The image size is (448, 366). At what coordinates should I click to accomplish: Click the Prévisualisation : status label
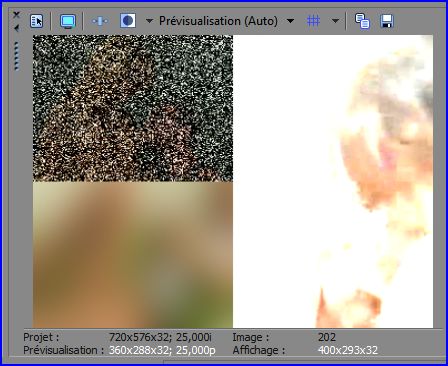(x=64, y=350)
